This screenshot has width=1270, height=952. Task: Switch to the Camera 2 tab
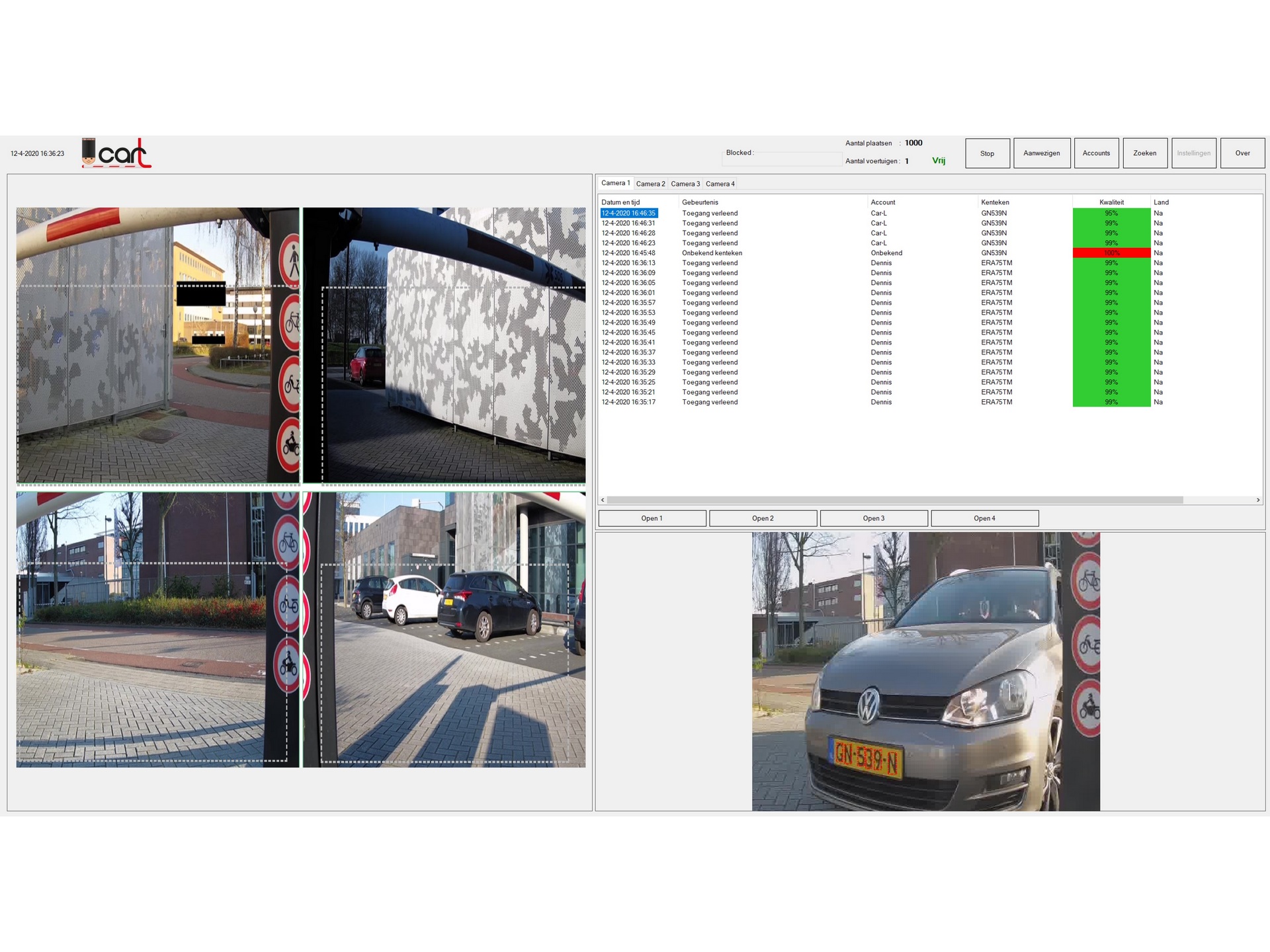click(x=650, y=184)
